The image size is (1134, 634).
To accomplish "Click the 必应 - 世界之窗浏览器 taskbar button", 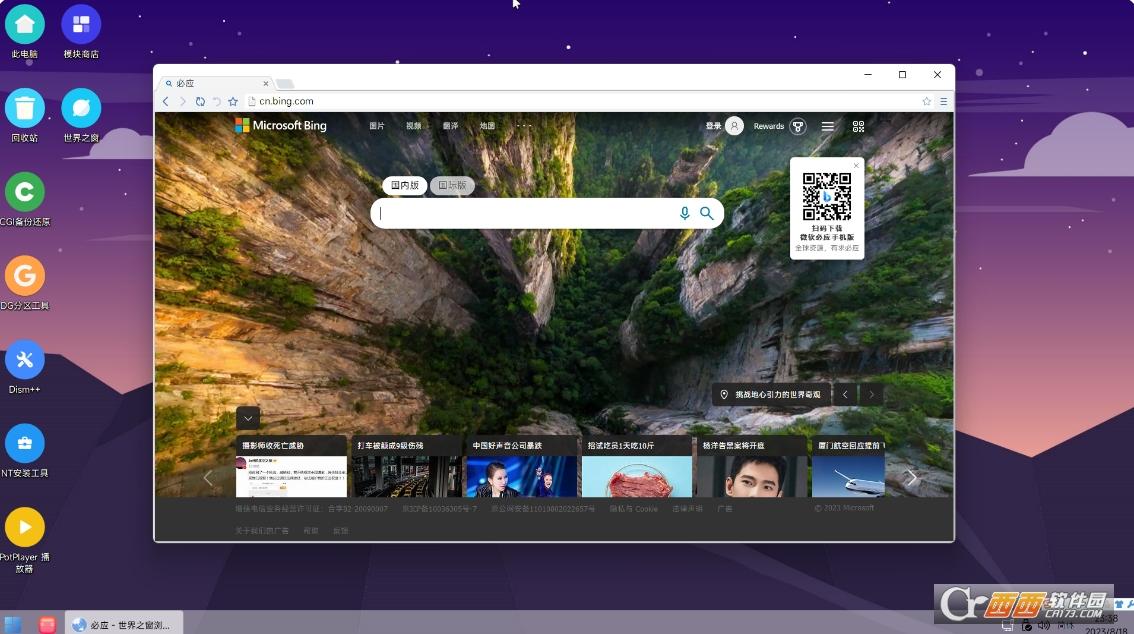I will pos(124,625).
